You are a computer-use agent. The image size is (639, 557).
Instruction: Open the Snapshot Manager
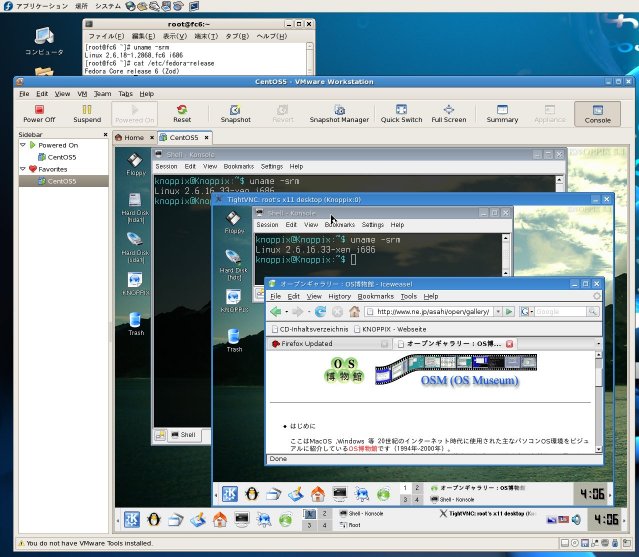pyautogui.click(x=339, y=114)
